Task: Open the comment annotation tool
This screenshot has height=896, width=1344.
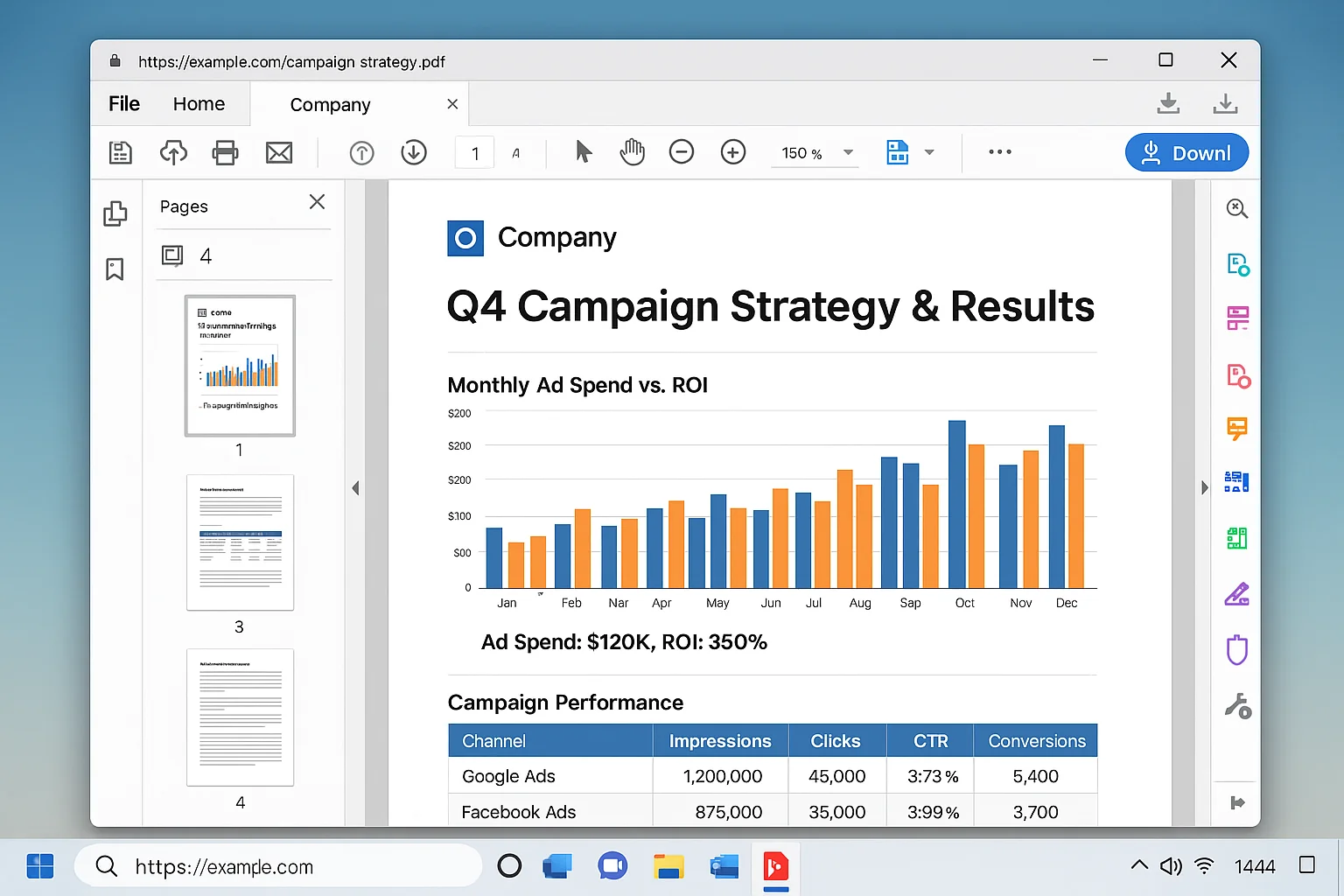Action: [x=1236, y=430]
